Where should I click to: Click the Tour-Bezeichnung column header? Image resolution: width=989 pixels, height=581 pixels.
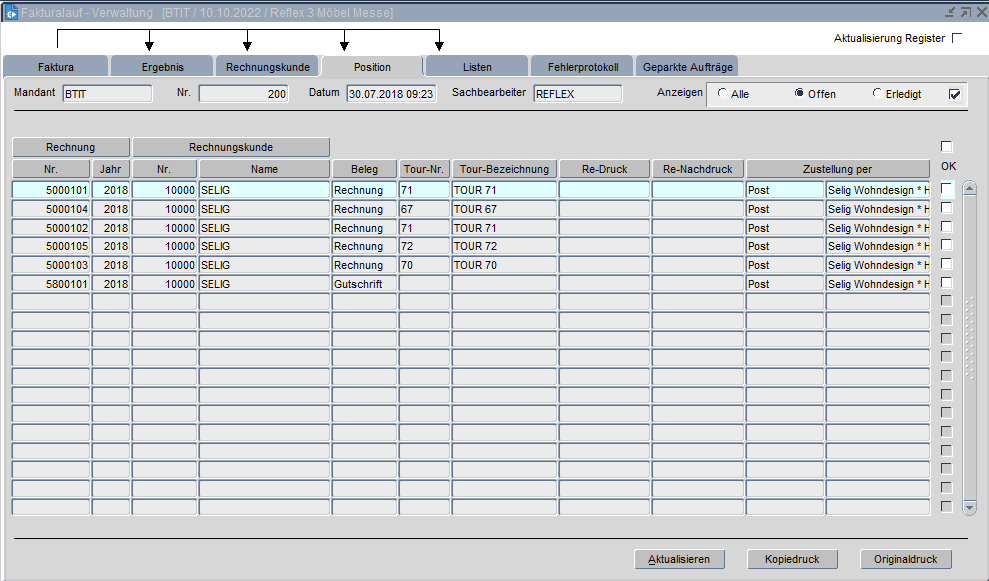point(504,169)
